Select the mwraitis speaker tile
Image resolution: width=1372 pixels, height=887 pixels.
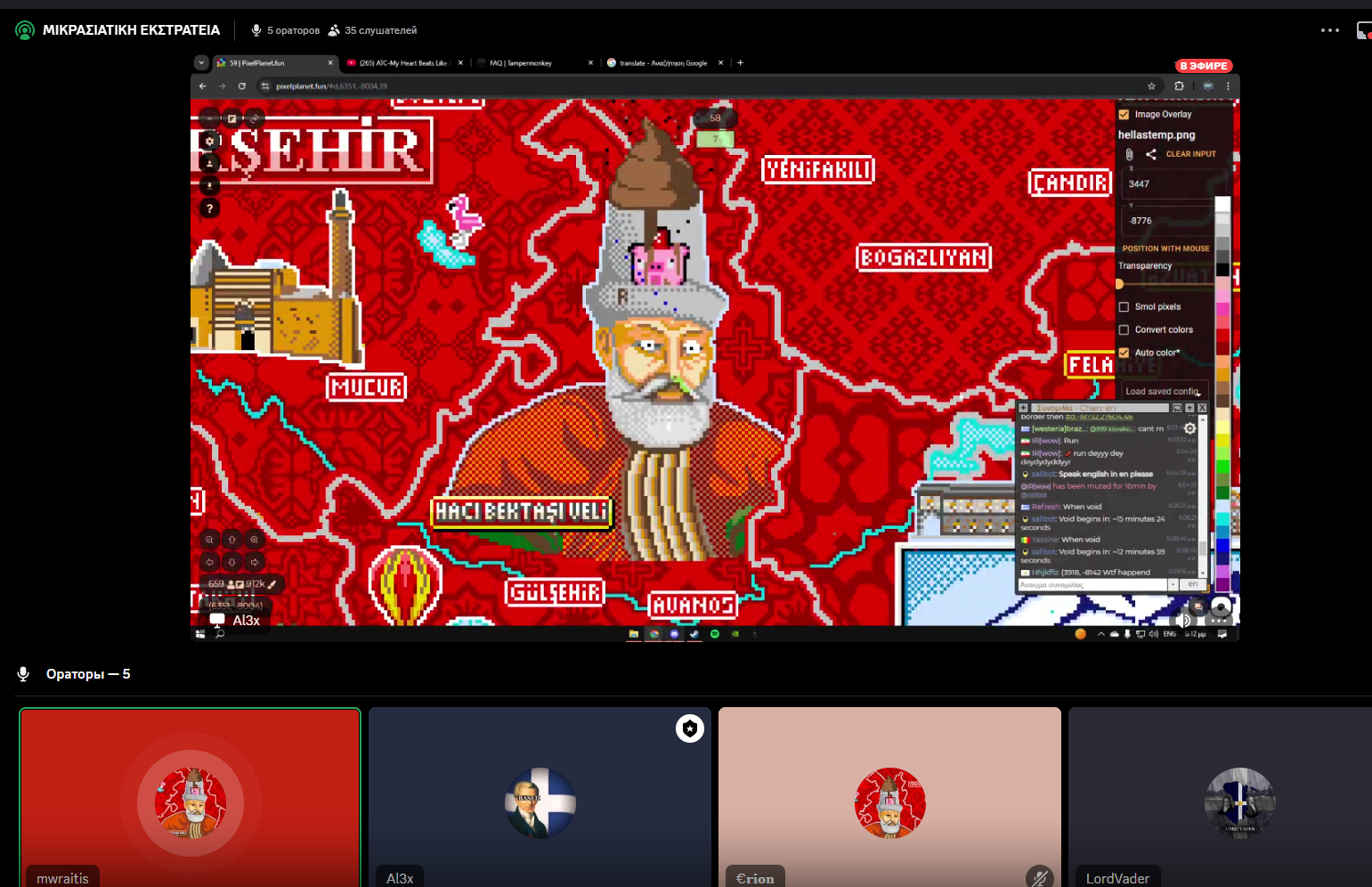click(190, 797)
